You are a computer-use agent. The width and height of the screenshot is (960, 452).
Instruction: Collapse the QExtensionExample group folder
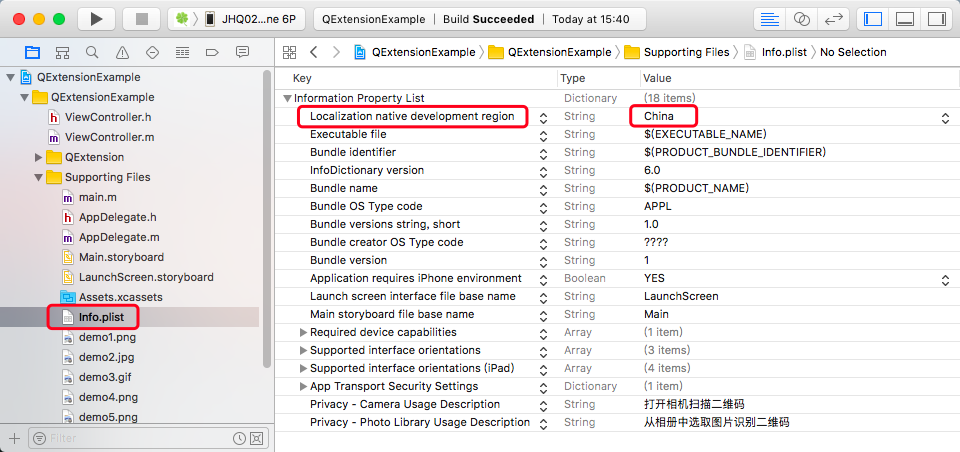pyautogui.click(x=24, y=97)
